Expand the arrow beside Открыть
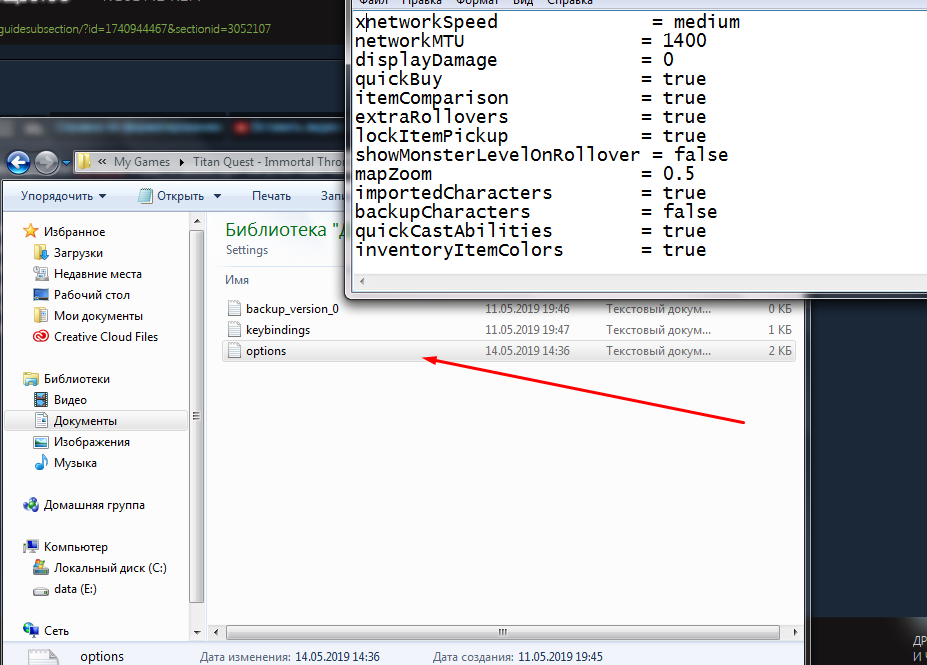 (x=217, y=196)
